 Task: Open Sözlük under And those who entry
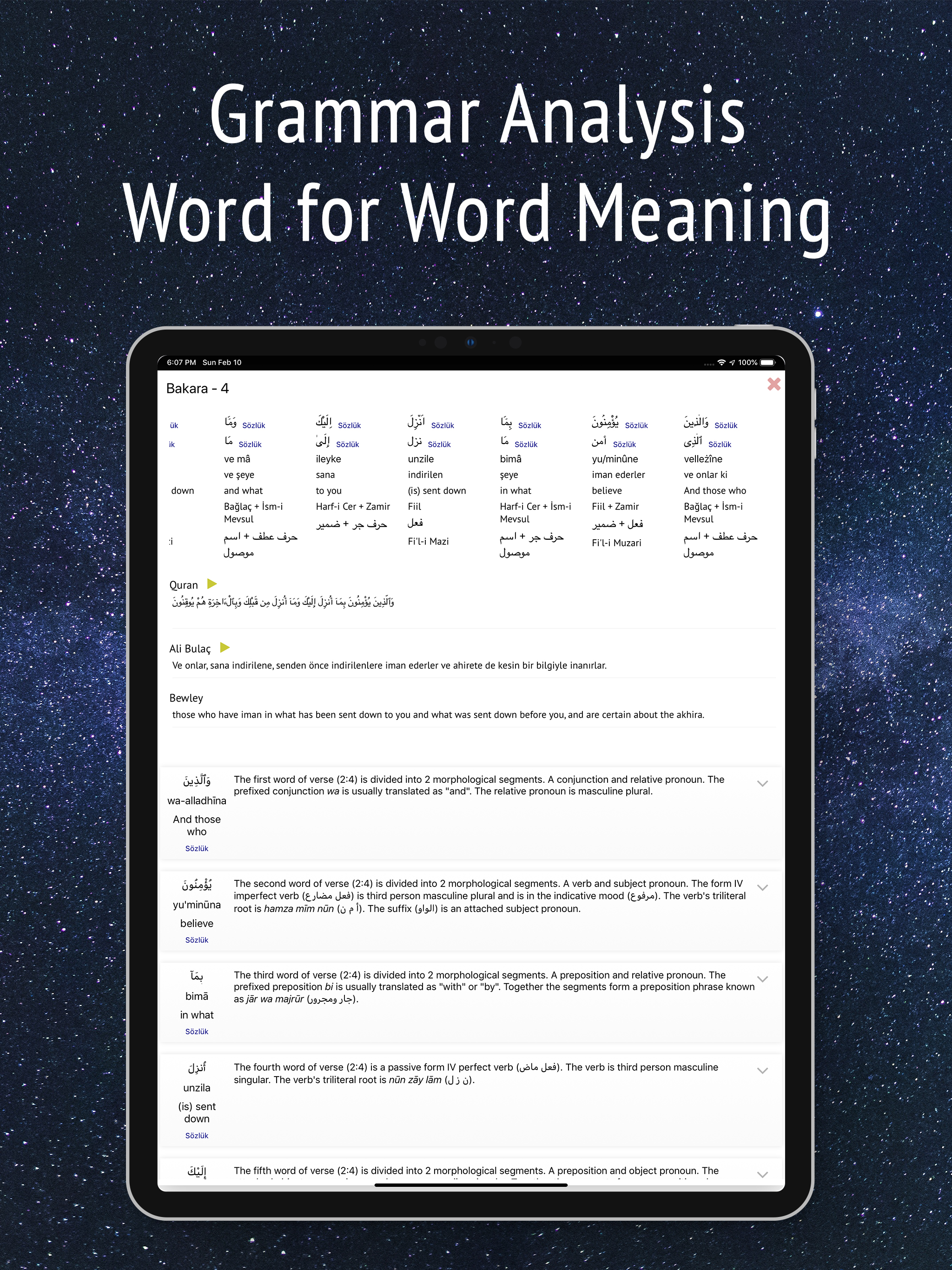pyautogui.click(x=196, y=848)
